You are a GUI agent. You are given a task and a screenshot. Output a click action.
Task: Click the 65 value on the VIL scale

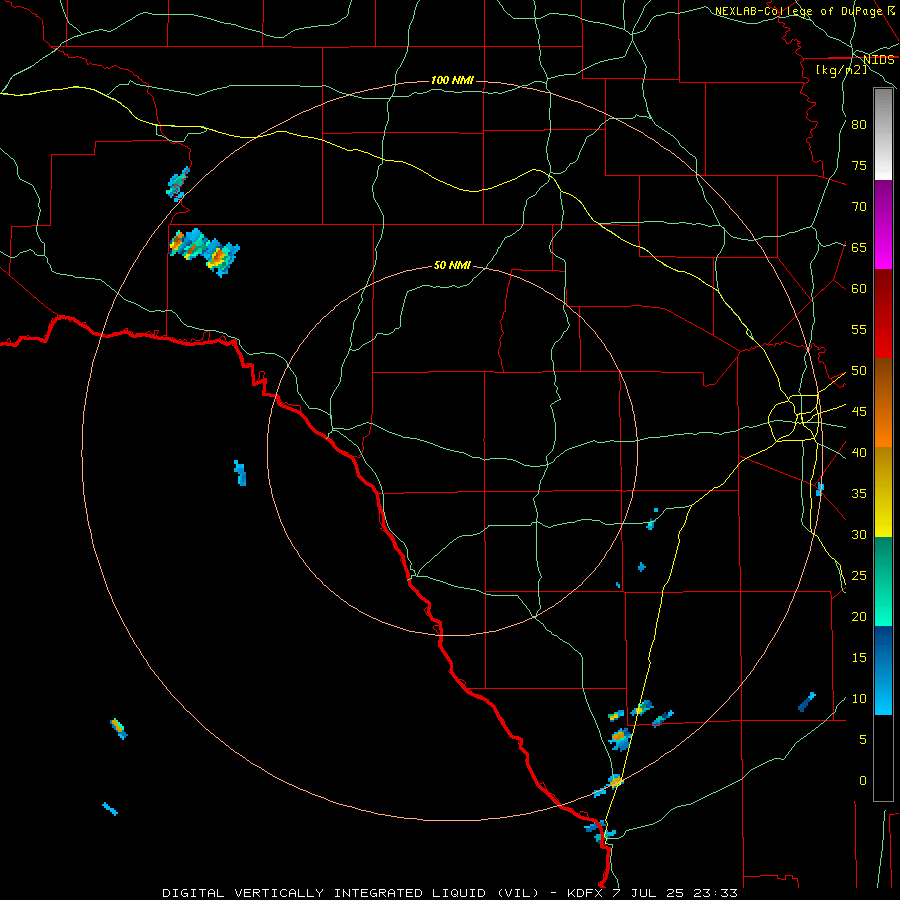click(x=859, y=247)
